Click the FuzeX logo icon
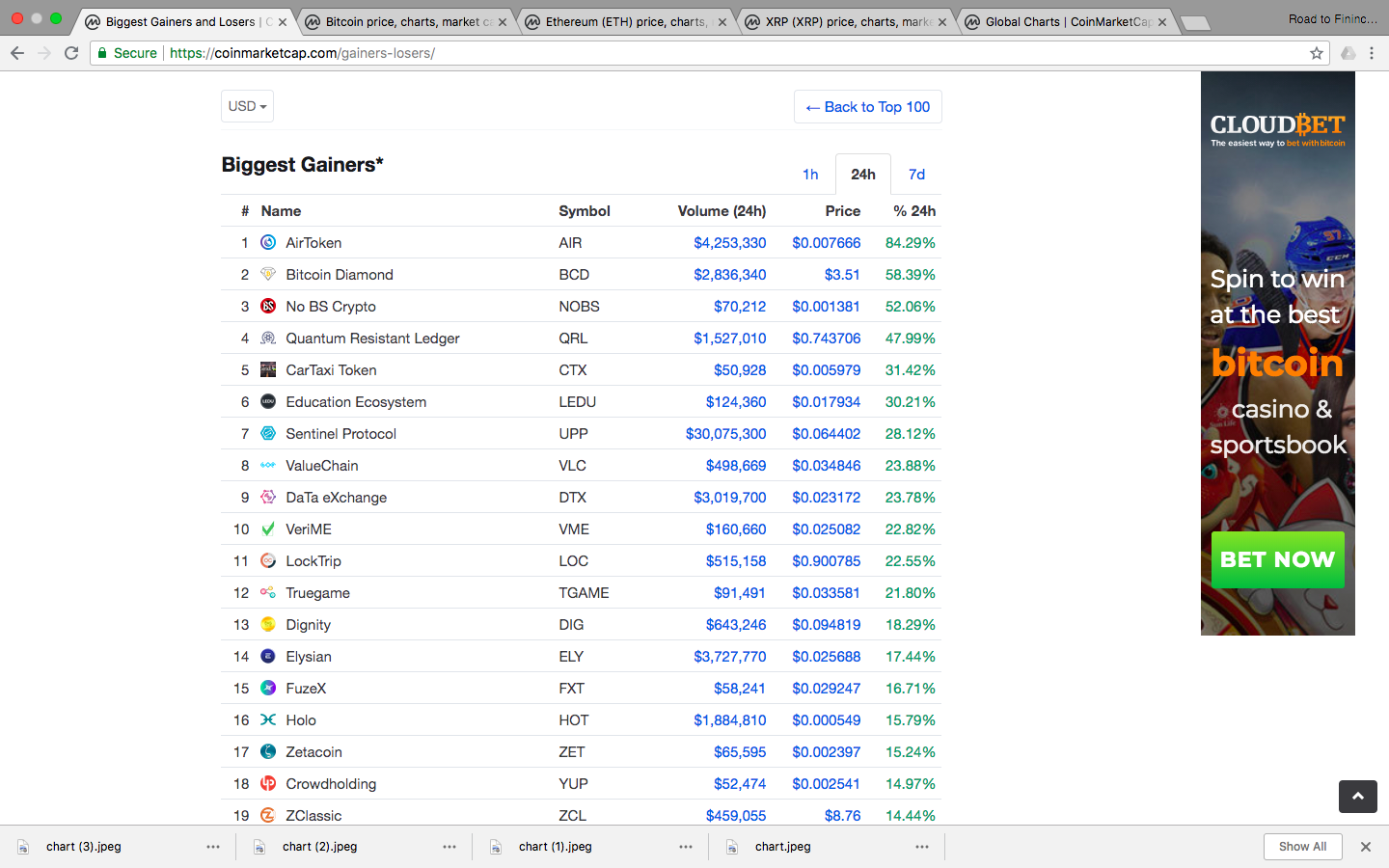This screenshot has width=1389, height=868. pyautogui.click(x=268, y=688)
